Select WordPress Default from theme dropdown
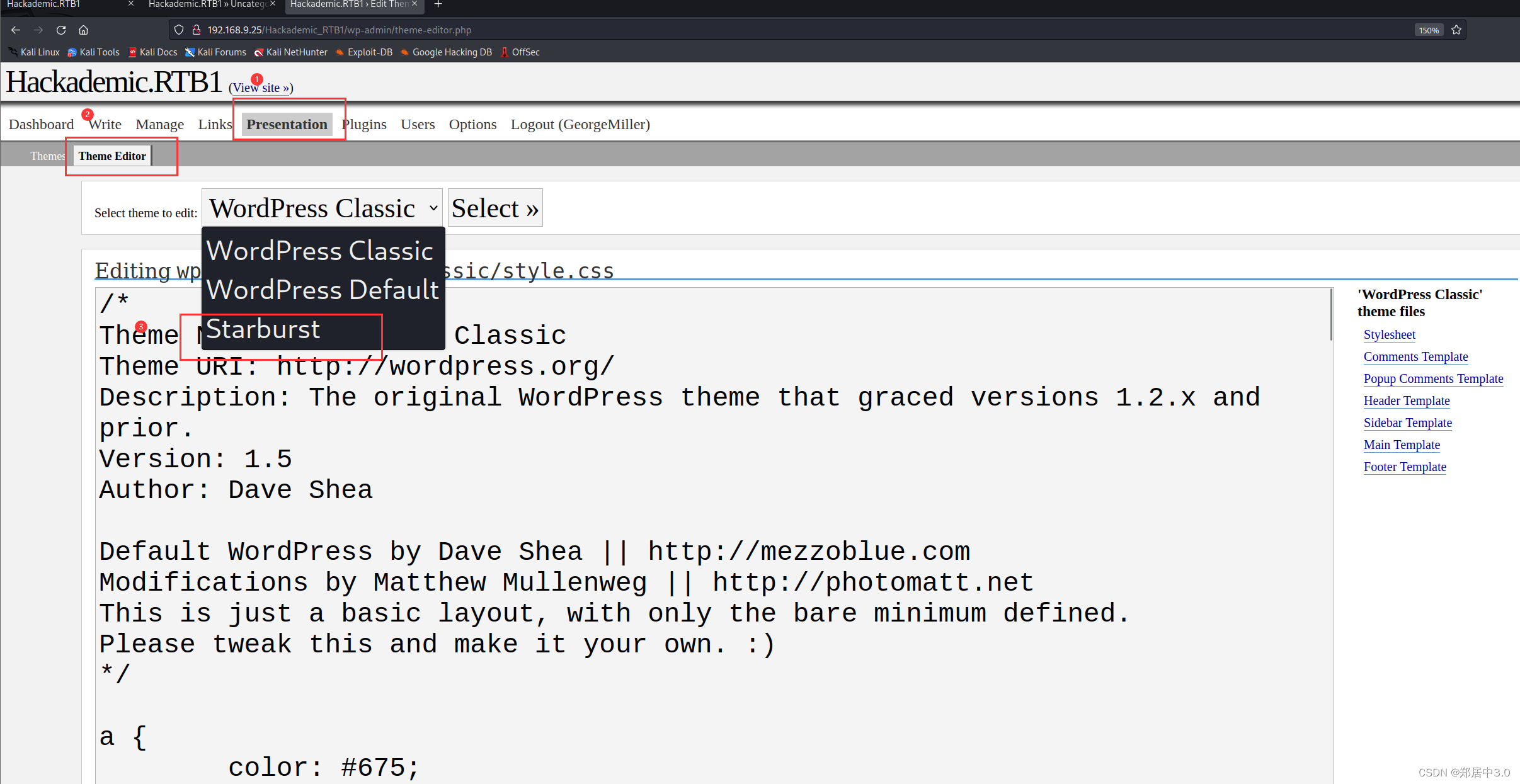The image size is (1520, 784). [322, 290]
